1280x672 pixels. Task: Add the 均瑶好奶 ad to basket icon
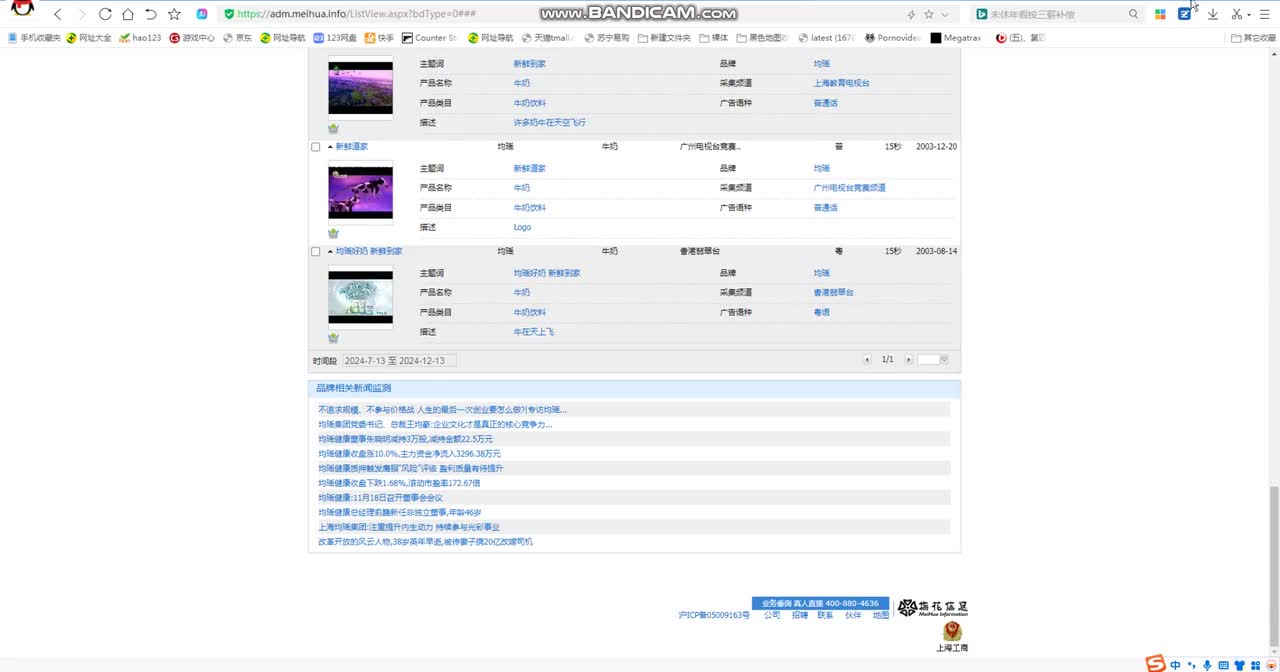(x=333, y=338)
